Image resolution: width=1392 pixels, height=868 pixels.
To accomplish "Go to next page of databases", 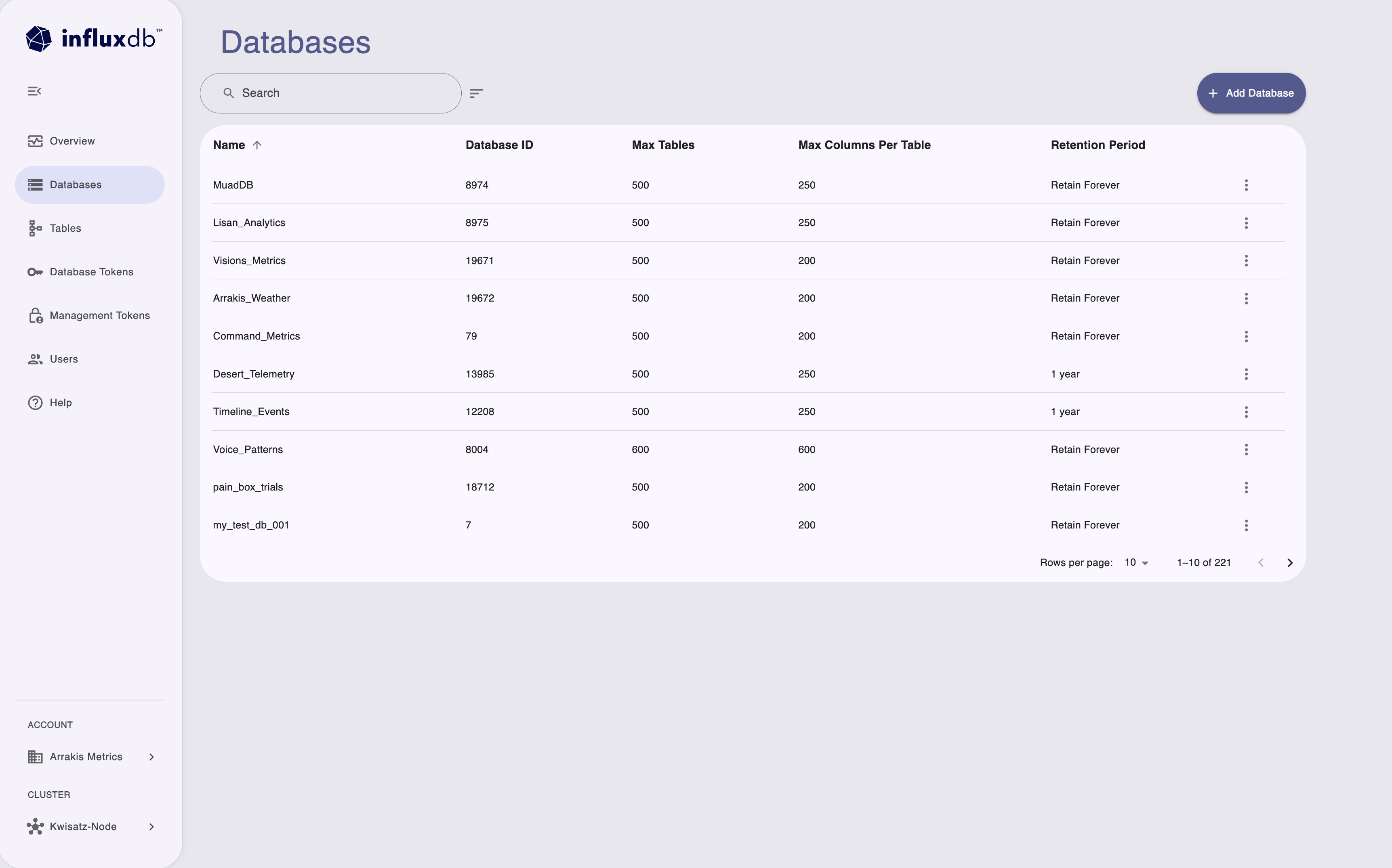I will point(1290,563).
